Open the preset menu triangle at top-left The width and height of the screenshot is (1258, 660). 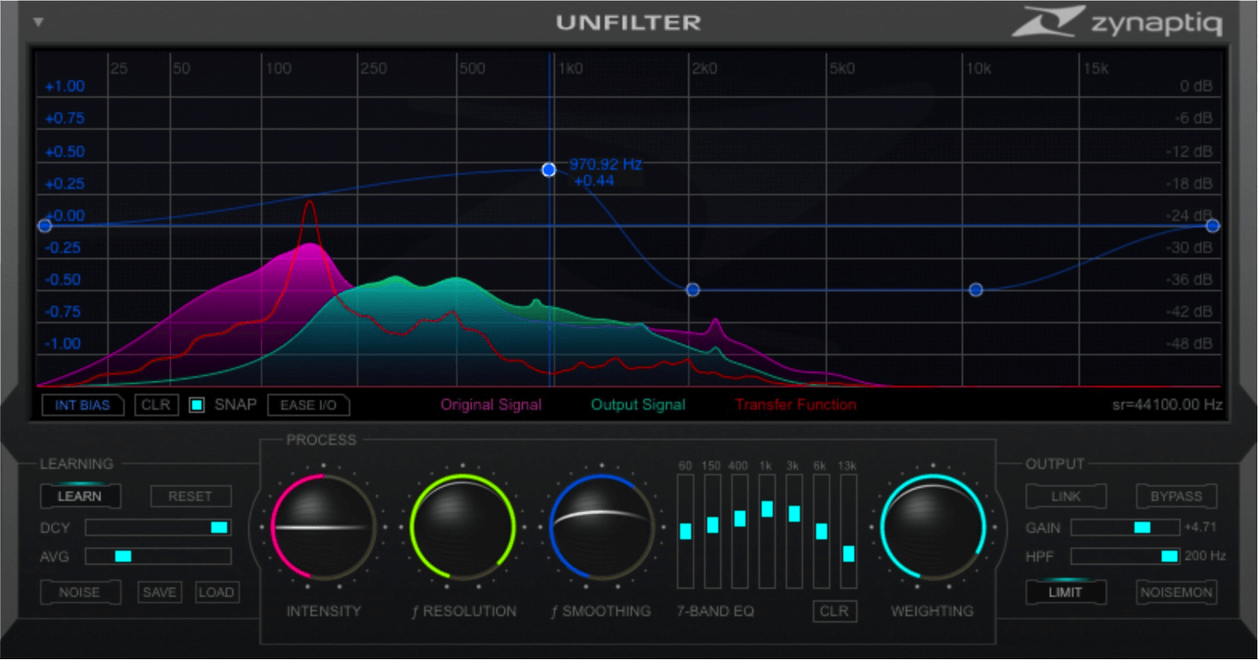pos(38,22)
